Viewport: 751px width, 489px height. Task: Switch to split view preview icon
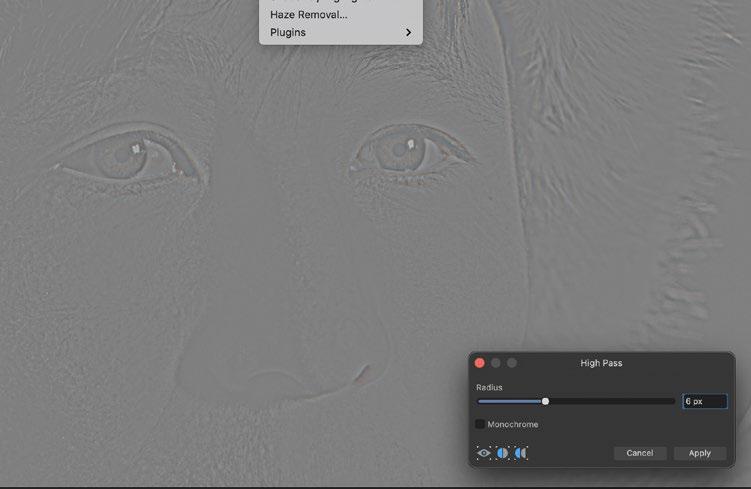503,453
